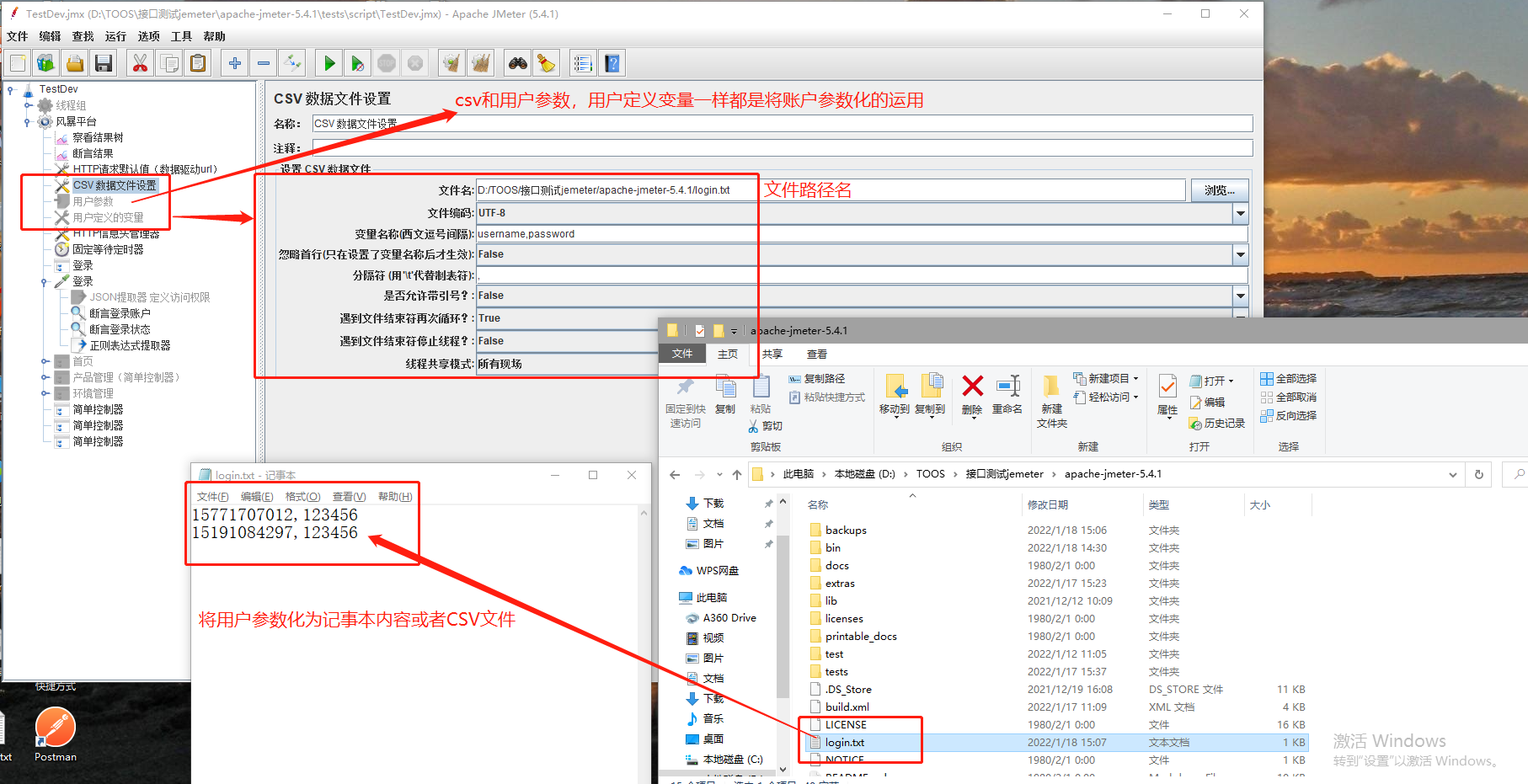Click 历史记录 in Explorer ribbon
Image resolution: width=1528 pixels, height=784 pixels.
pyautogui.click(x=1217, y=424)
